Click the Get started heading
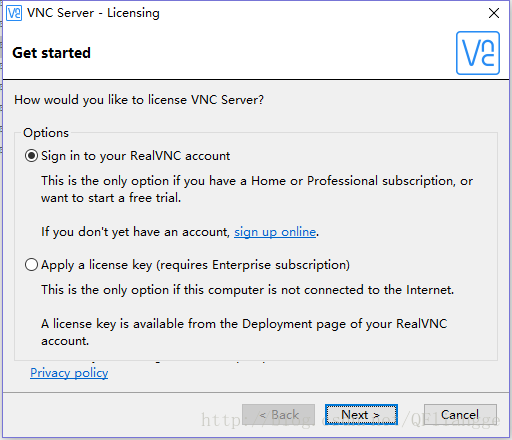The height and width of the screenshot is (440, 512). click(51, 53)
